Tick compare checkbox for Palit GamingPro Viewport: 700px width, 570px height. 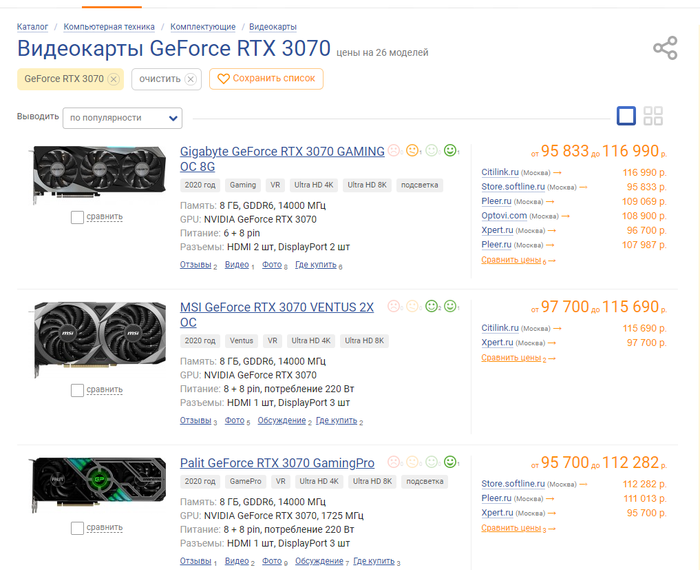[77, 528]
